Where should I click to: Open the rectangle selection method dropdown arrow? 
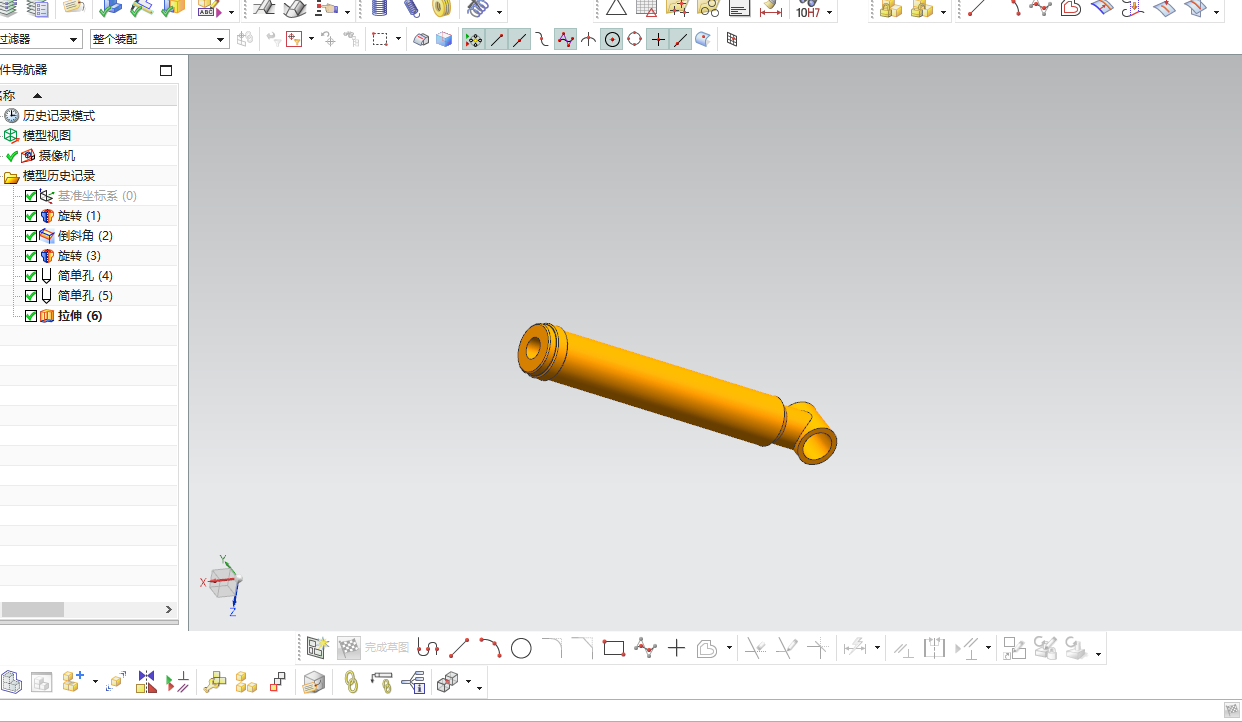click(398, 40)
